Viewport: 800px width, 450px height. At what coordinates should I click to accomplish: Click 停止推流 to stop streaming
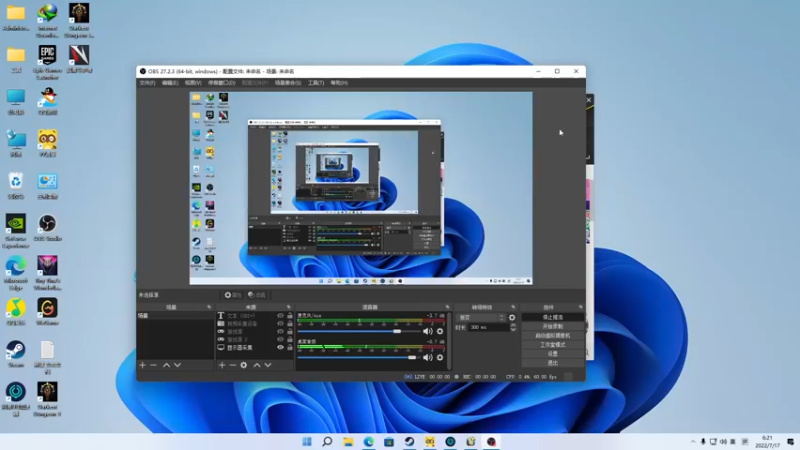point(553,317)
